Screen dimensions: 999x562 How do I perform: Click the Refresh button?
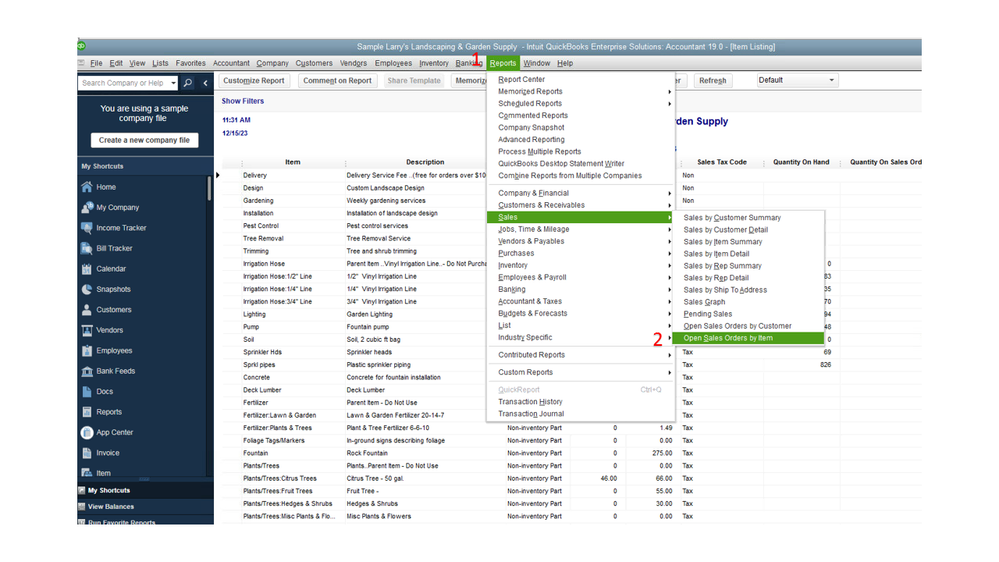tap(712, 81)
